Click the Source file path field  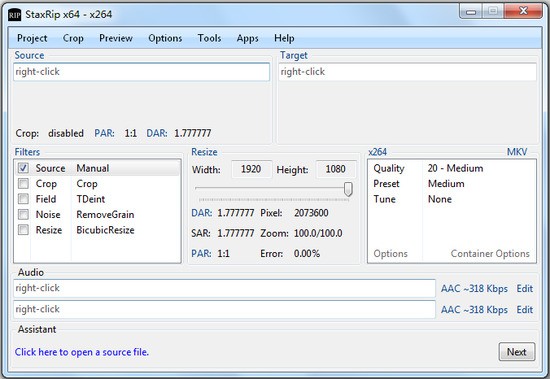(141, 72)
